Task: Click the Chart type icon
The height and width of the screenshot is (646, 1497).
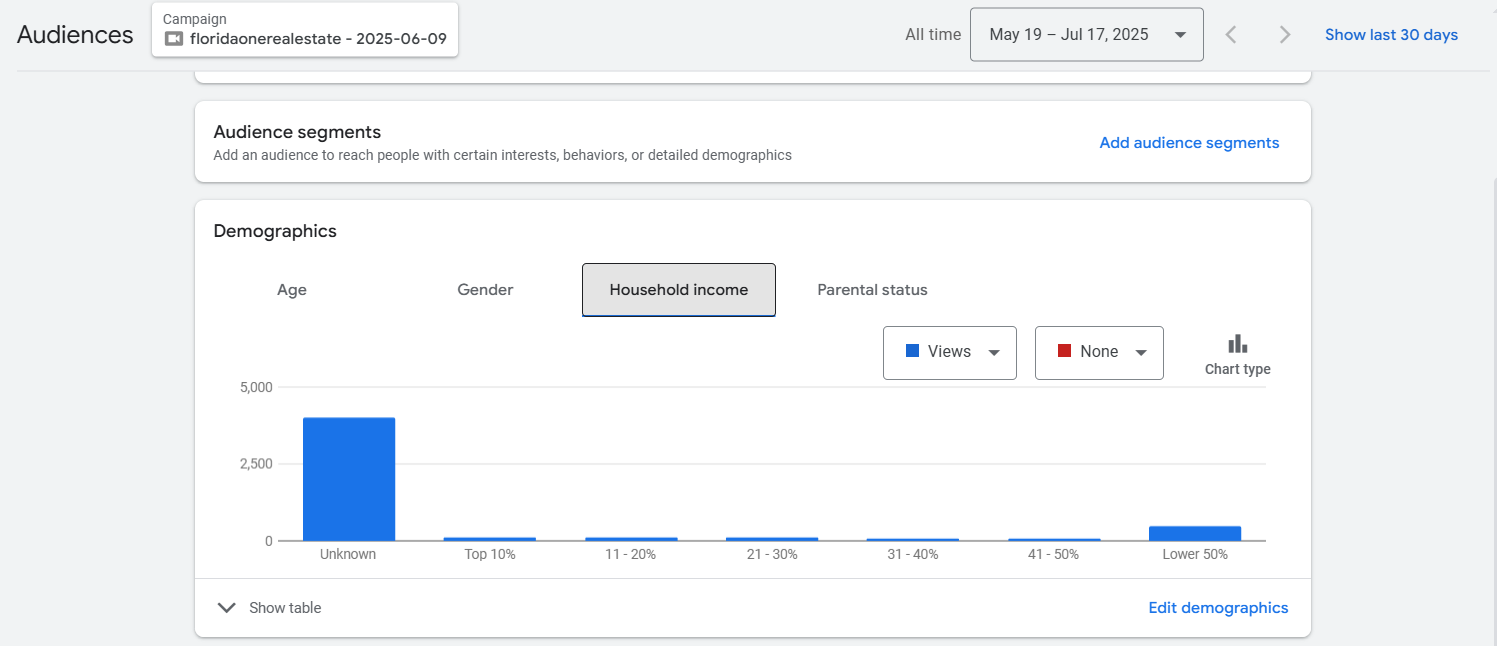Action: pos(1237,344)
